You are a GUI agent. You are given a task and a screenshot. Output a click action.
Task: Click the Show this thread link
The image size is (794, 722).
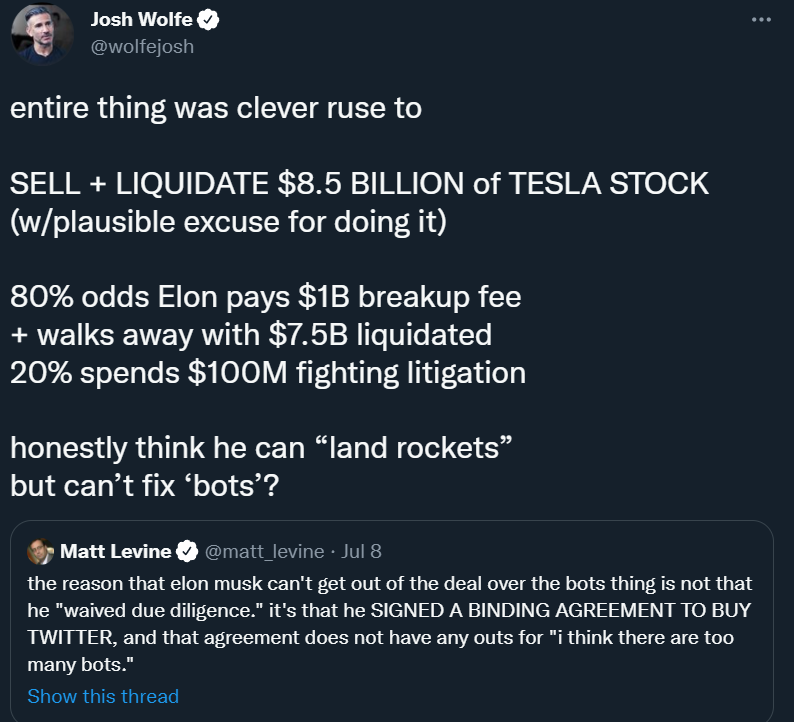(x=103, y=696)
